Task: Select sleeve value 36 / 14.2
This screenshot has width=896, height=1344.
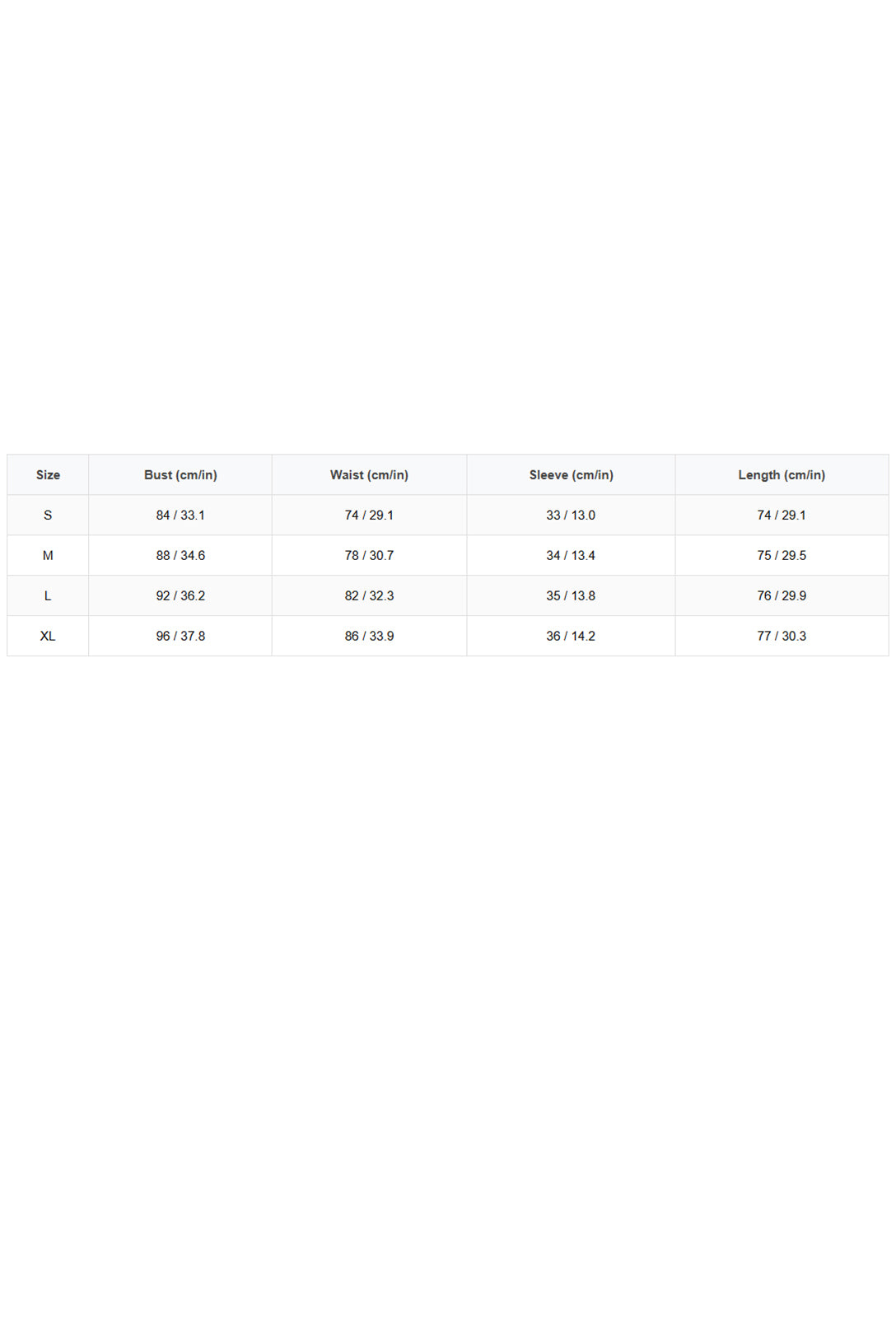Action: coord(571,636)
